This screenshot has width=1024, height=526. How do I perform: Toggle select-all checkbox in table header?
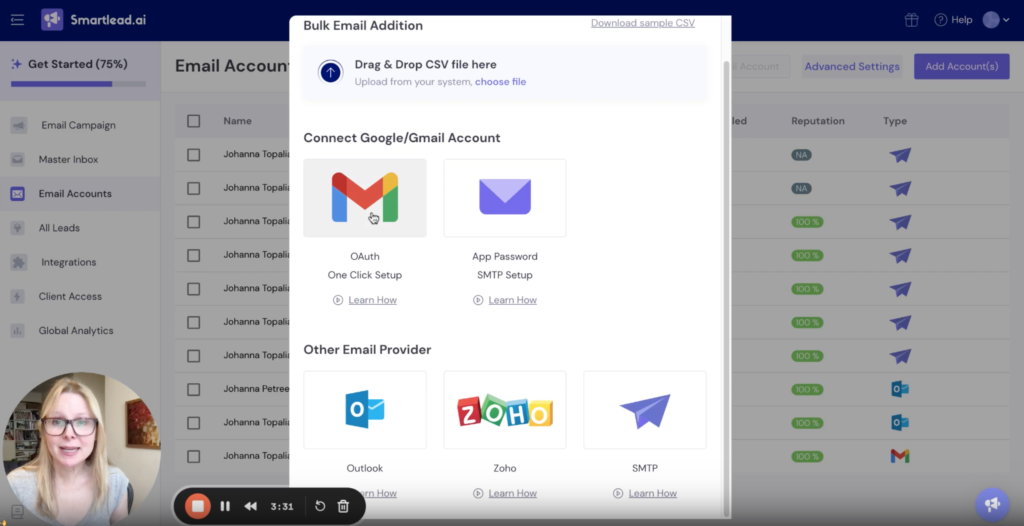pos(193,121)
